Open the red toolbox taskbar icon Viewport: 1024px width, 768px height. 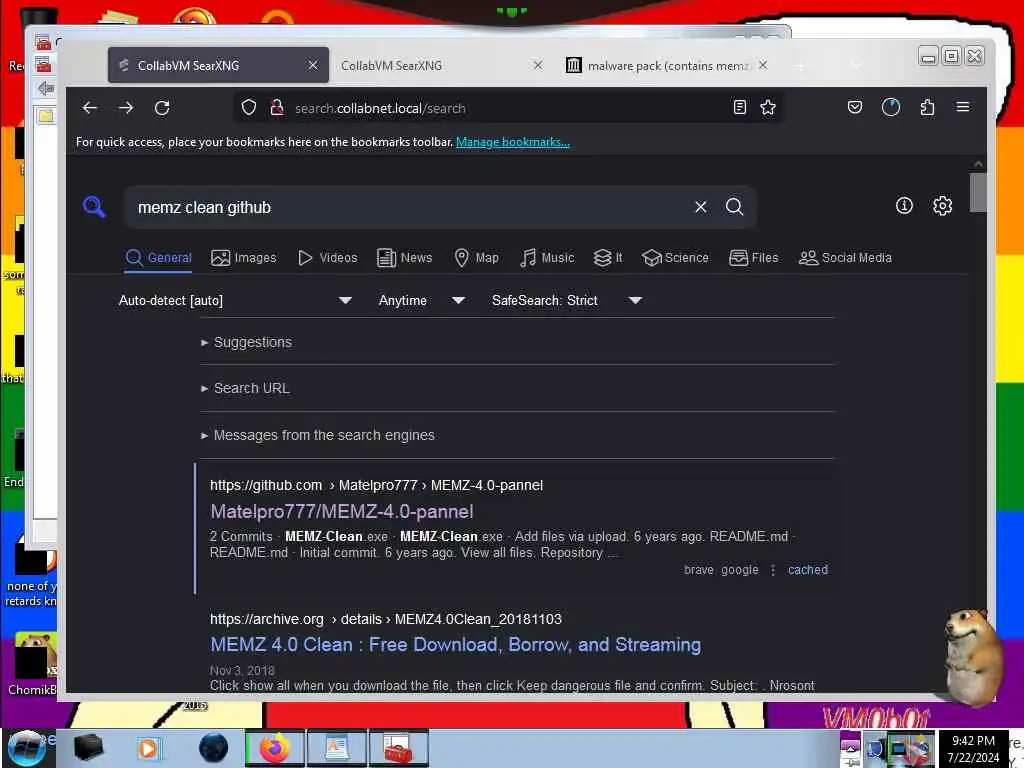399,748
